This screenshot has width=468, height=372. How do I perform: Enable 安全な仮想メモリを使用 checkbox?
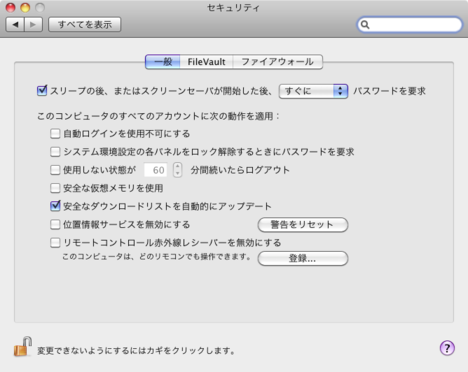[x=55, y=188]
